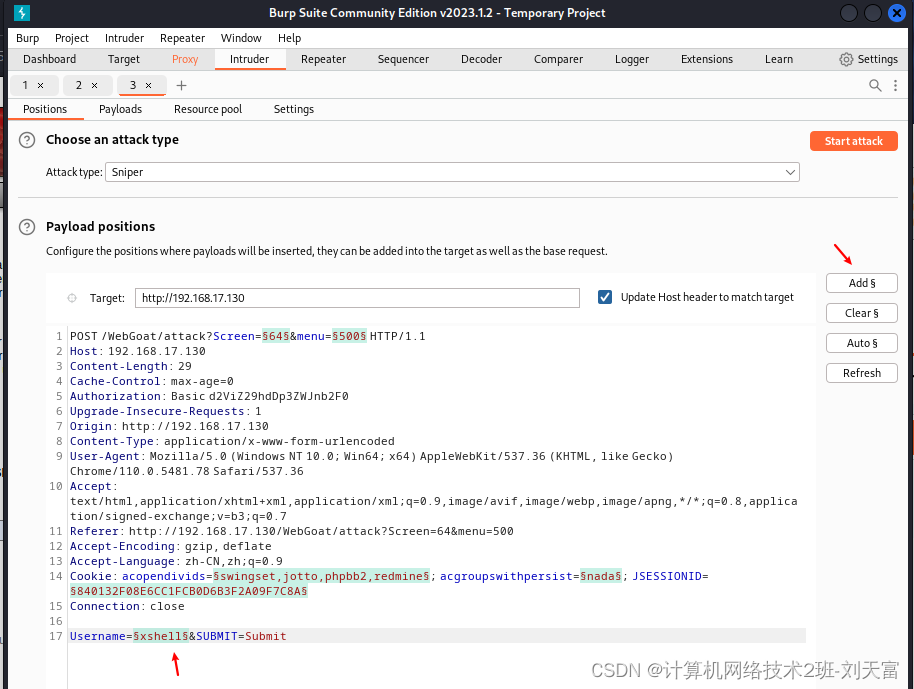Click the §64§ Screen parameter value

276,336
